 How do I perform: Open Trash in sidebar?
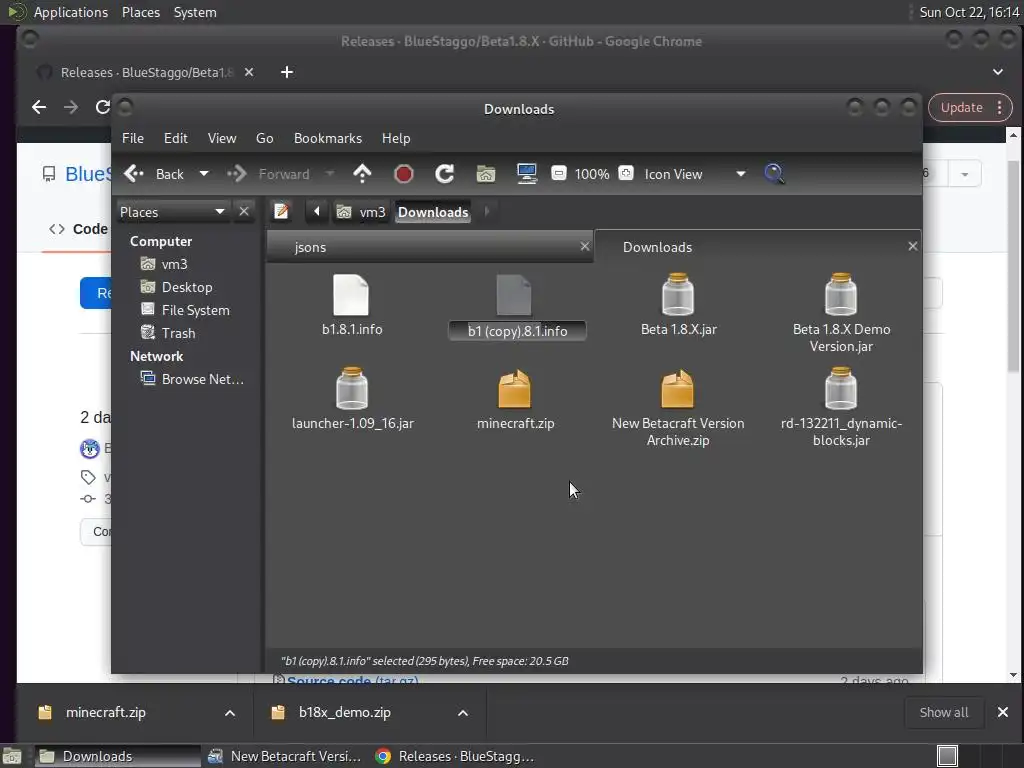tap(178, 333)
